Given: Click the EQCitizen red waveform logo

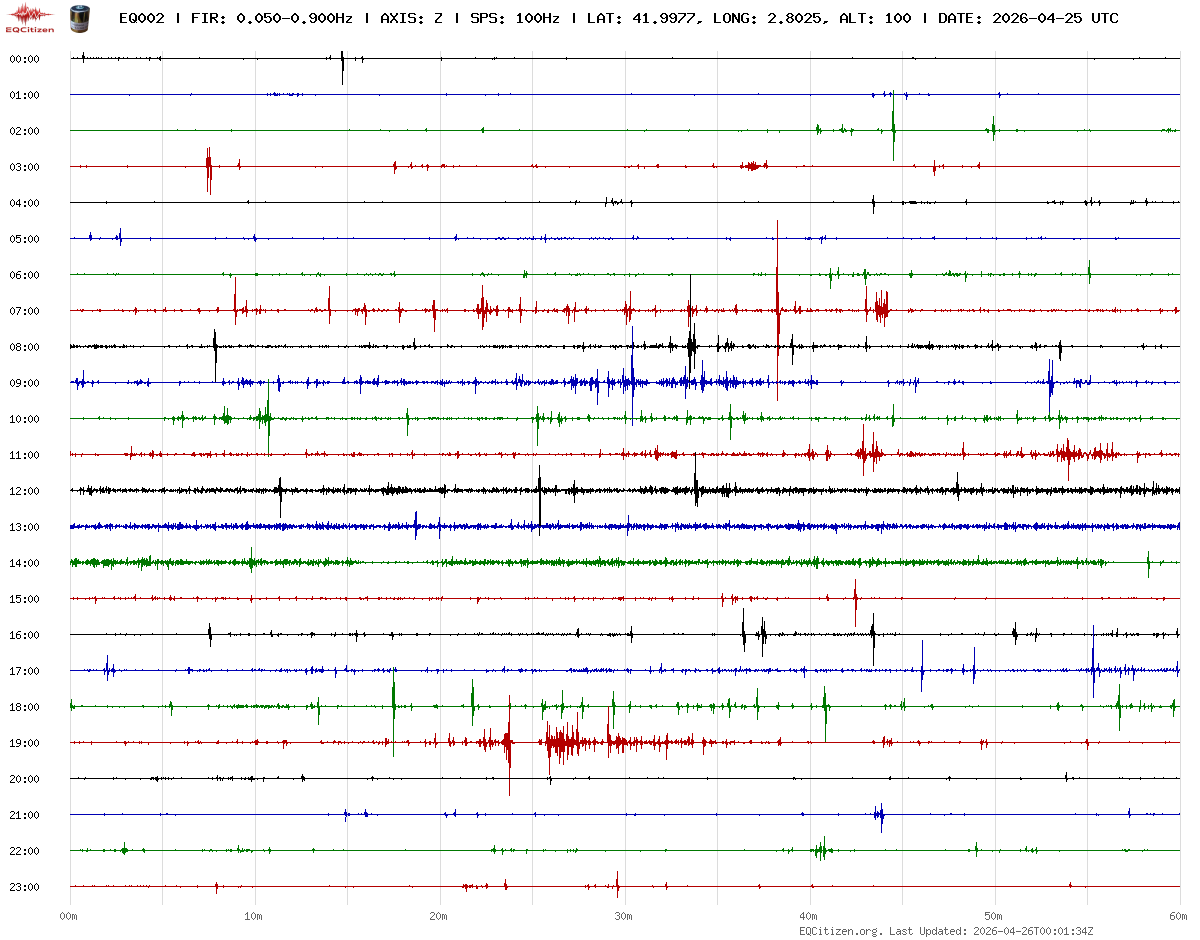Looking at the screenshot, I should pos(29,17).
